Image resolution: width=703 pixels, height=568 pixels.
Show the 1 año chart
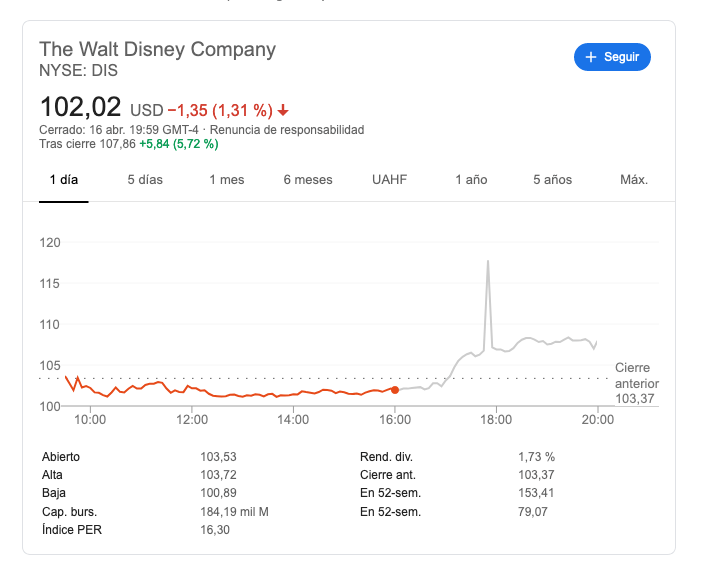click(471, 180)
